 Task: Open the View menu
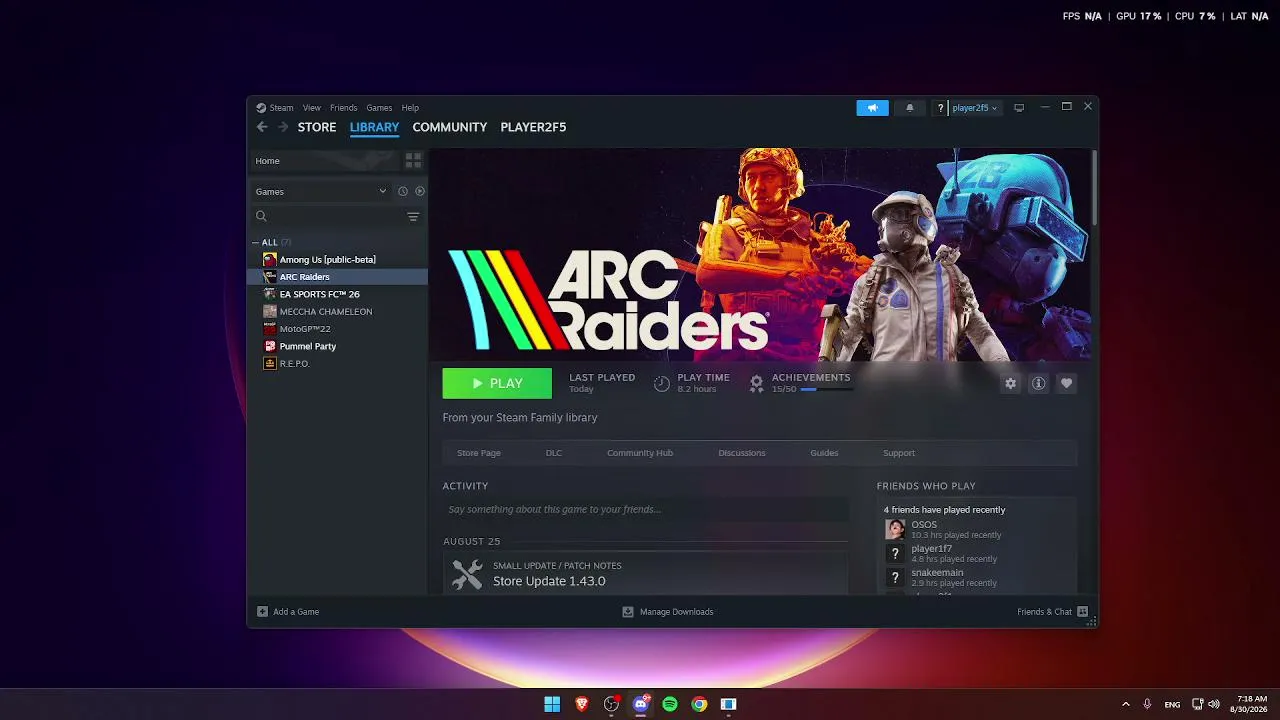312,108
